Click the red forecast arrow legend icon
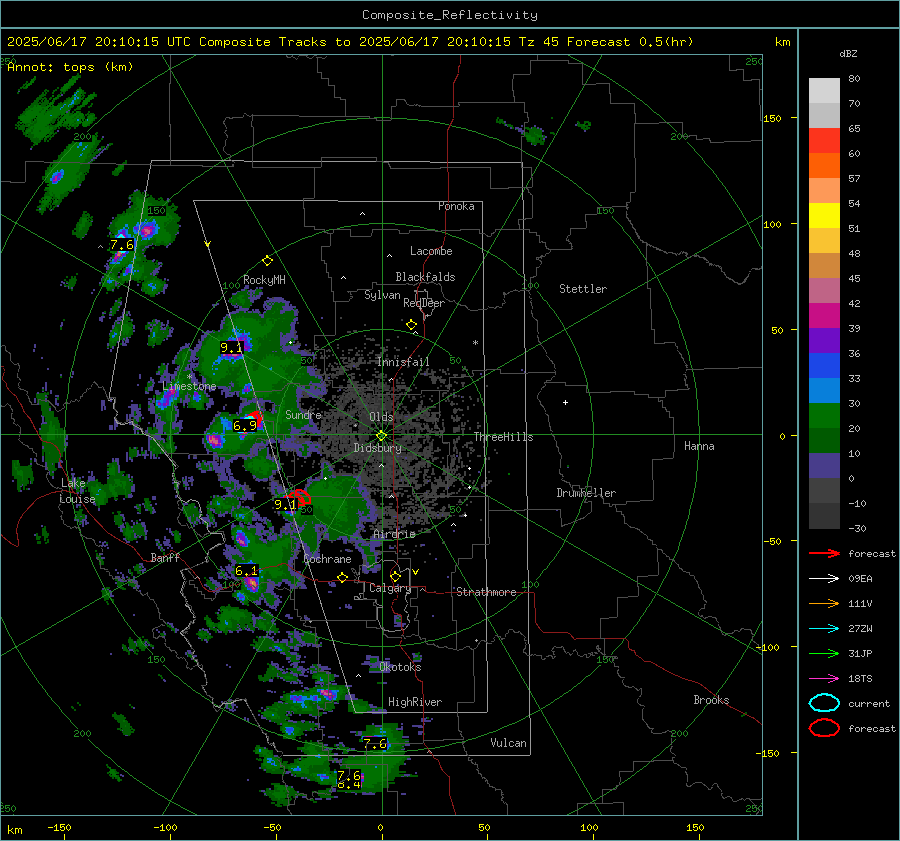The width and height of the screenshot is (900, 841). pos(824,553)
